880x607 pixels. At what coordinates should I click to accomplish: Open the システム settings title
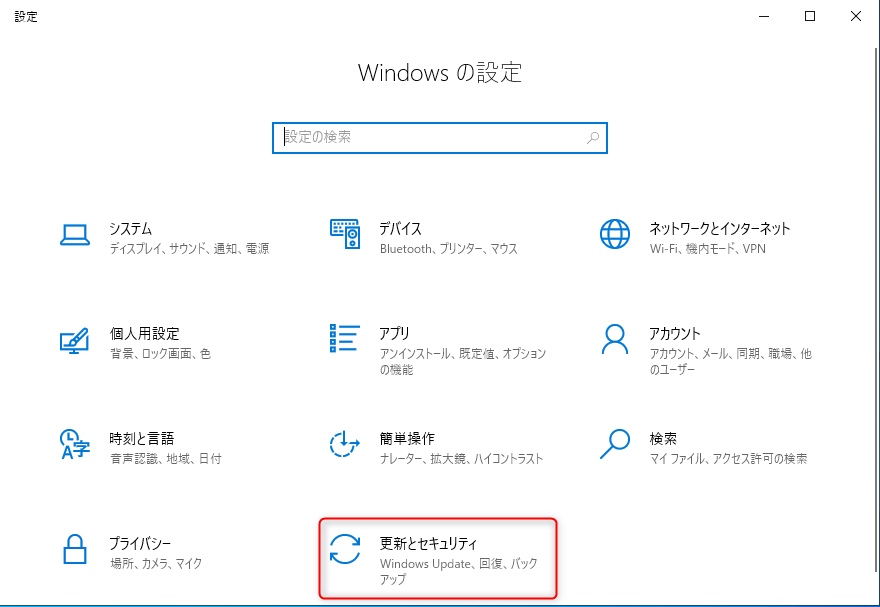click(130, 229)
